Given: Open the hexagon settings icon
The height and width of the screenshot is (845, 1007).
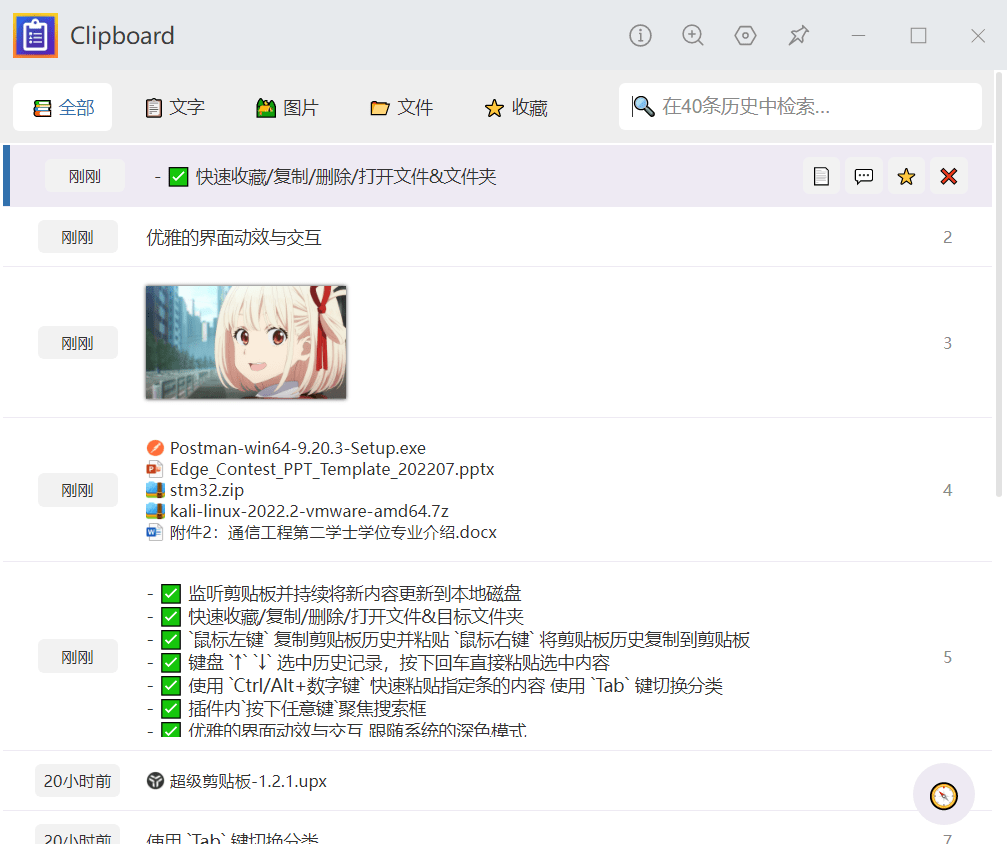Looking at the screenshot, I should 745,36.
